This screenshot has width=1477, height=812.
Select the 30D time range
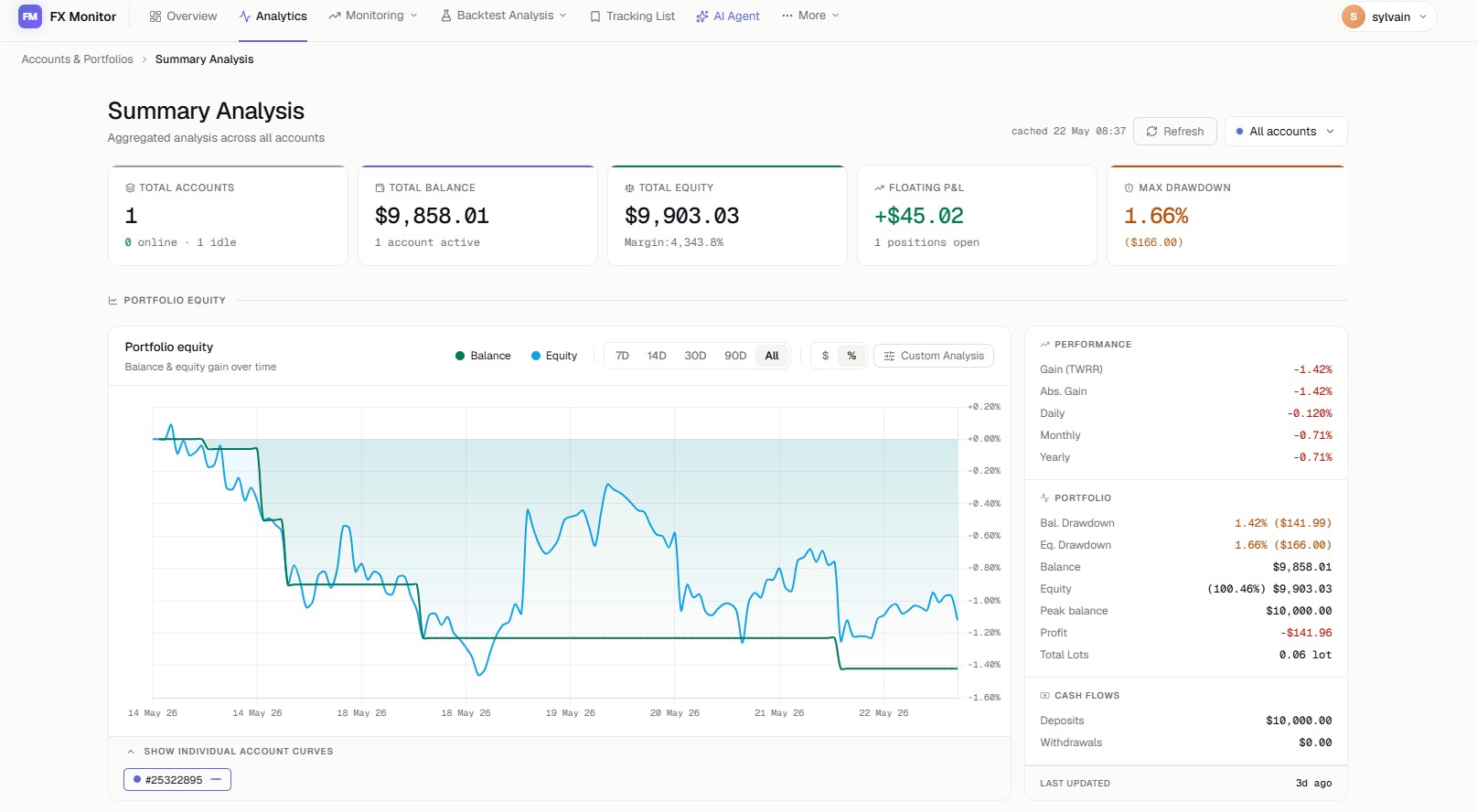[695, 356]
